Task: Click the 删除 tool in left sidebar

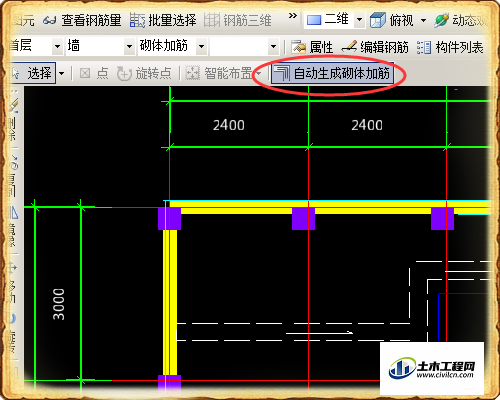Action: (12, 120)
